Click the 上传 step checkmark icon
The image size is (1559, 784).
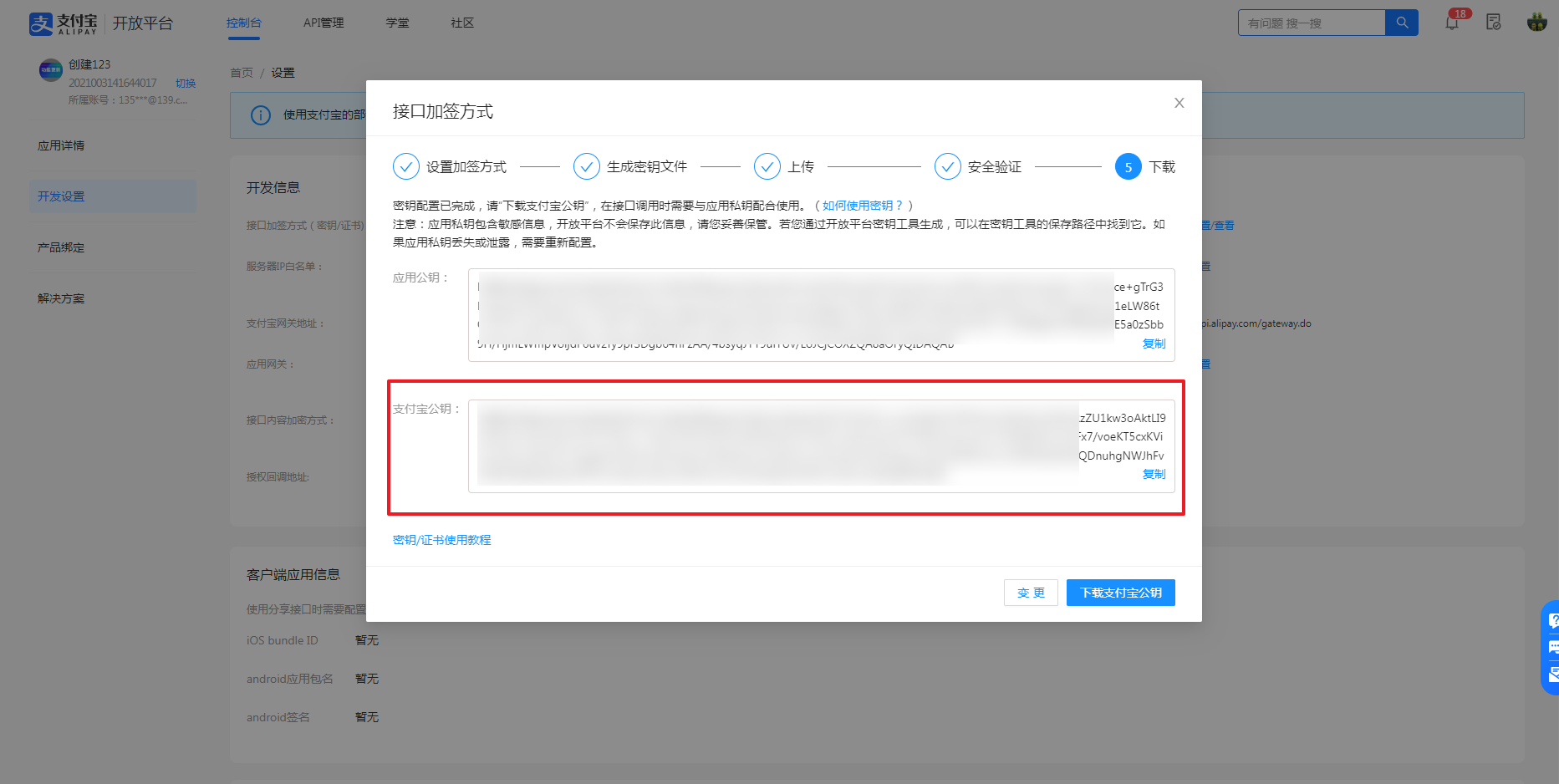click(767, 166)
